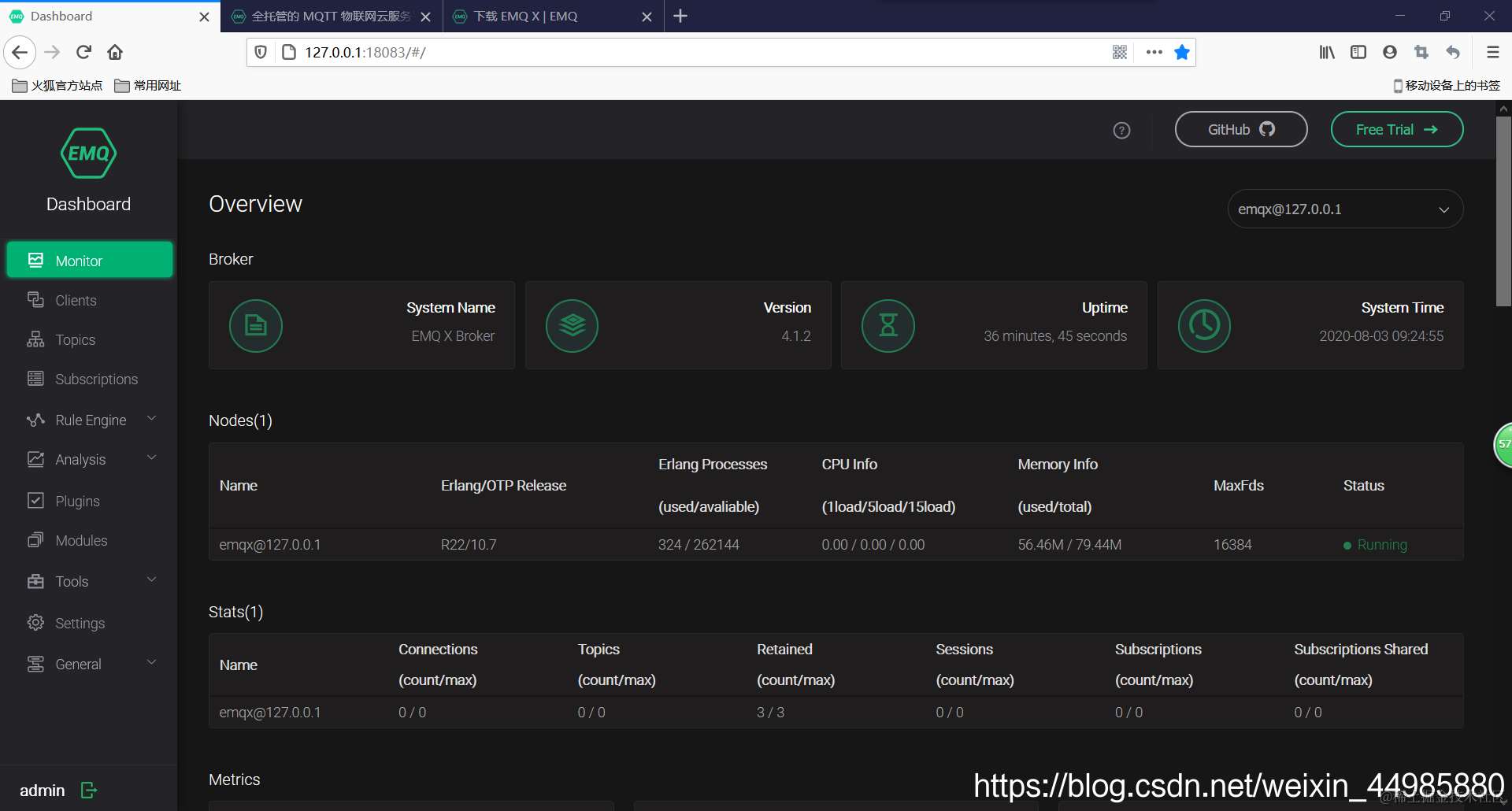This screenshot has height=811, width=1512.
Task: Click the 324 / 262144 processes value
Action: (x=699, y=545)
